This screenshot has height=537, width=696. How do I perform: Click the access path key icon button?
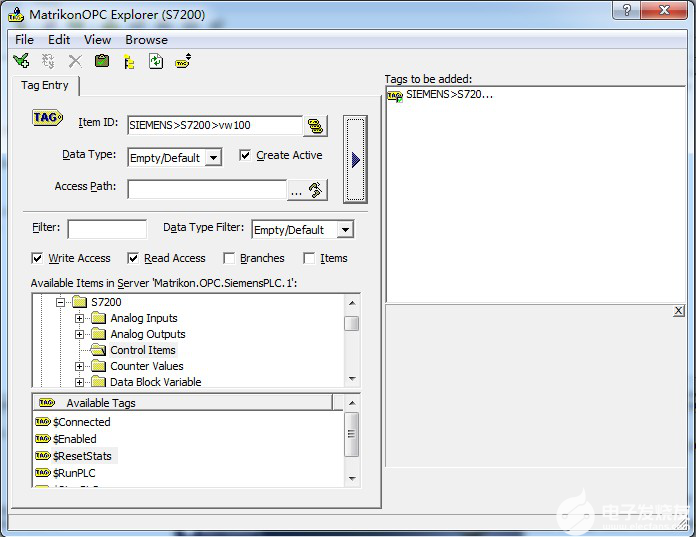(316, 190)
